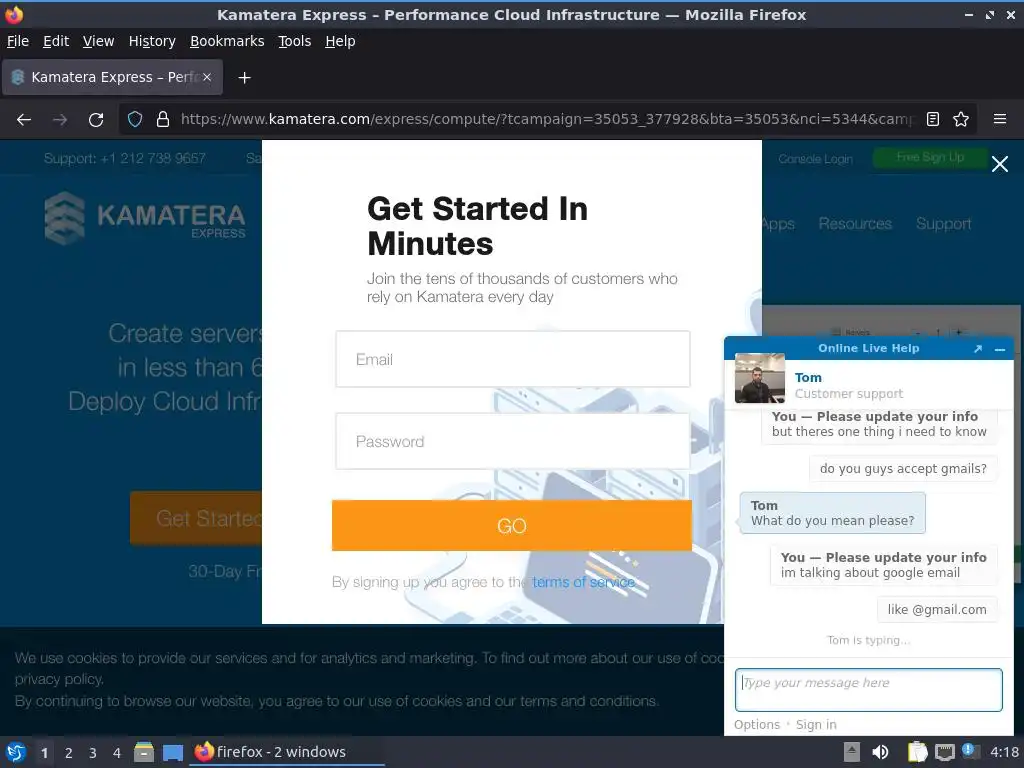Image resolution: width=1024 pixels, height=768 pixels.
Task: Click the update notification tray icon
Action: (x=971, y=752)
